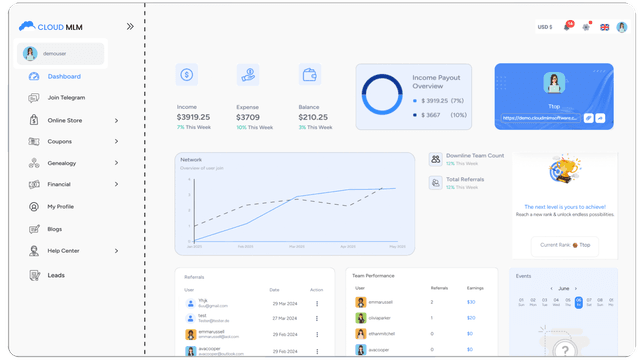The image size is (640, 360).
Task: Expand Coupons submenu chevron
Action: (116, 141)
